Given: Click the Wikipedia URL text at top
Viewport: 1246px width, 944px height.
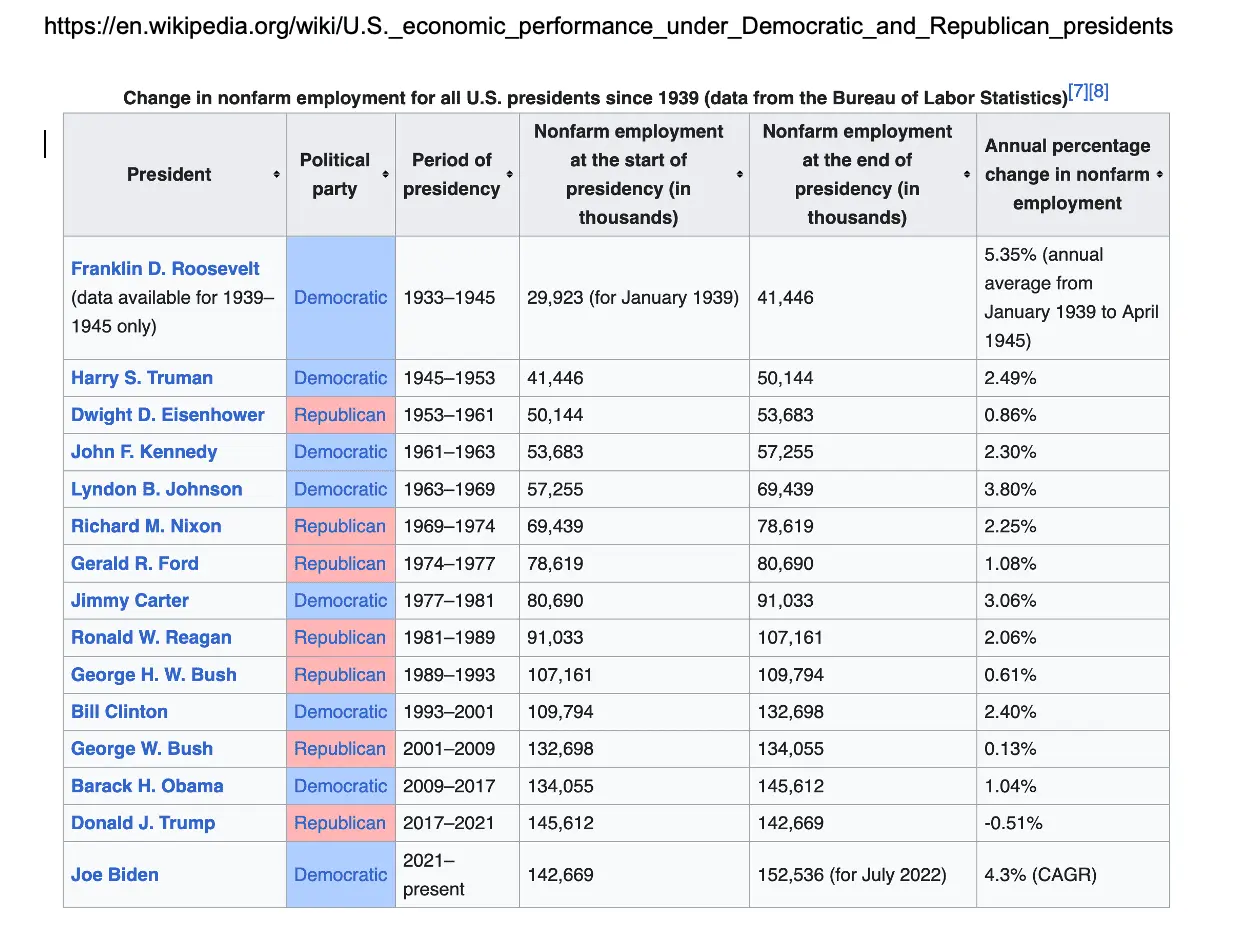Looking at the screenshot, I should point(608,26).
